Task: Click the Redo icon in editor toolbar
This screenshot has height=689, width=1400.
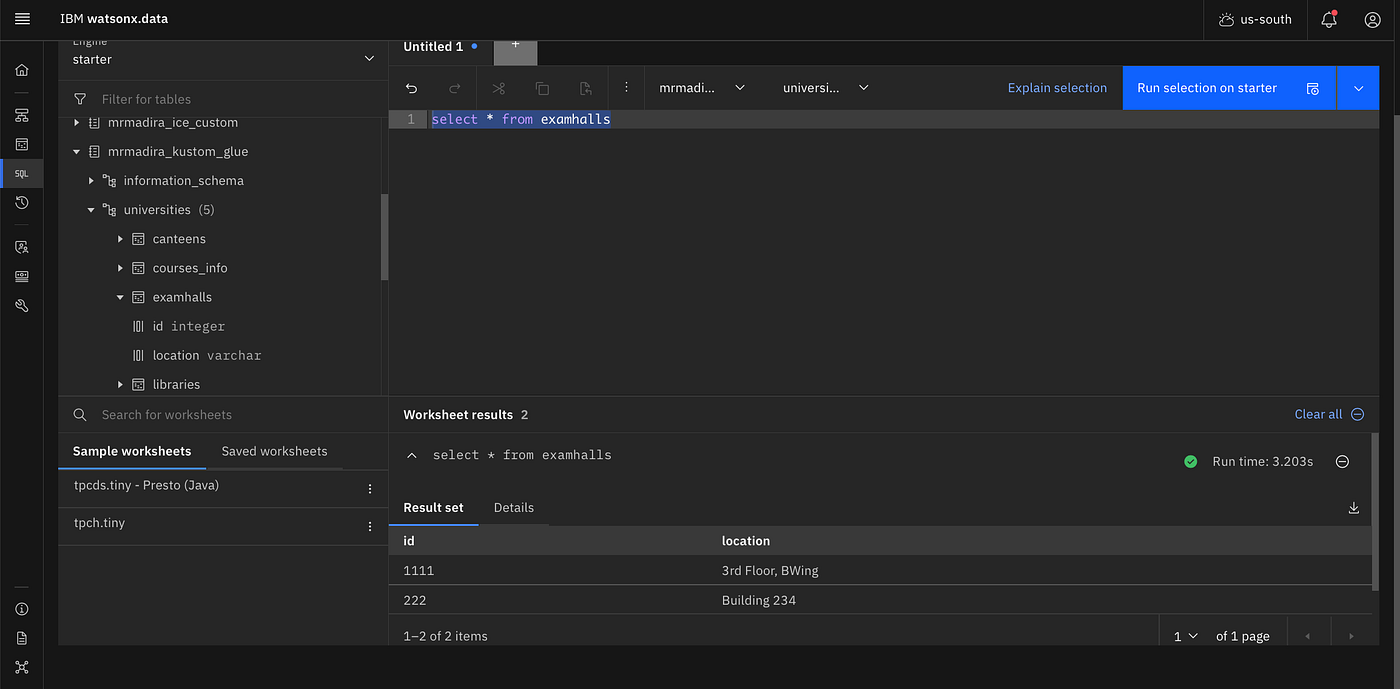Action: click(455, 88)
